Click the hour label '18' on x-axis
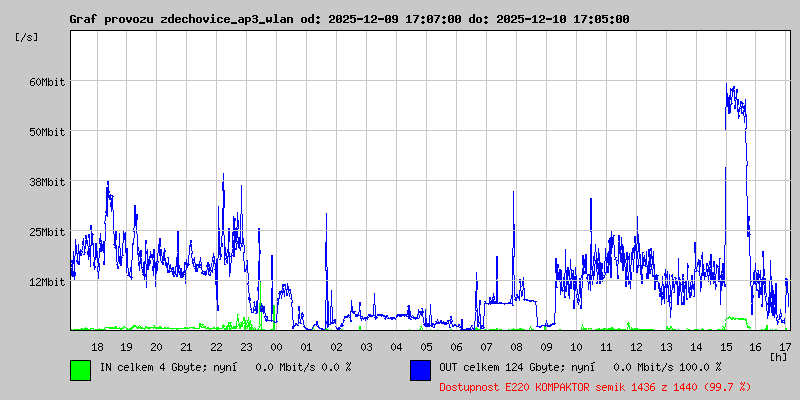 coord(97,347)
